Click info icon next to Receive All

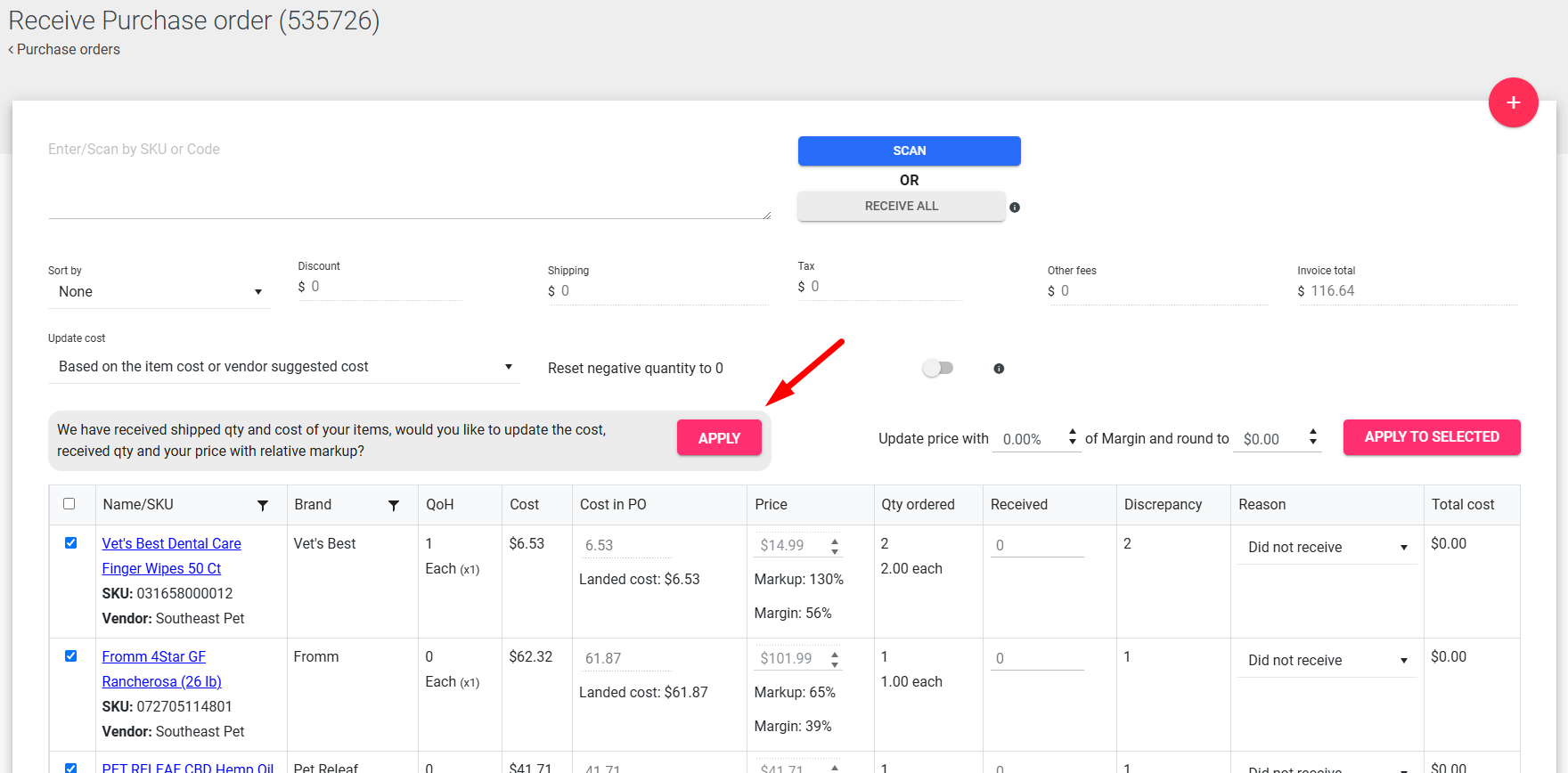[x=1015, y=207]
